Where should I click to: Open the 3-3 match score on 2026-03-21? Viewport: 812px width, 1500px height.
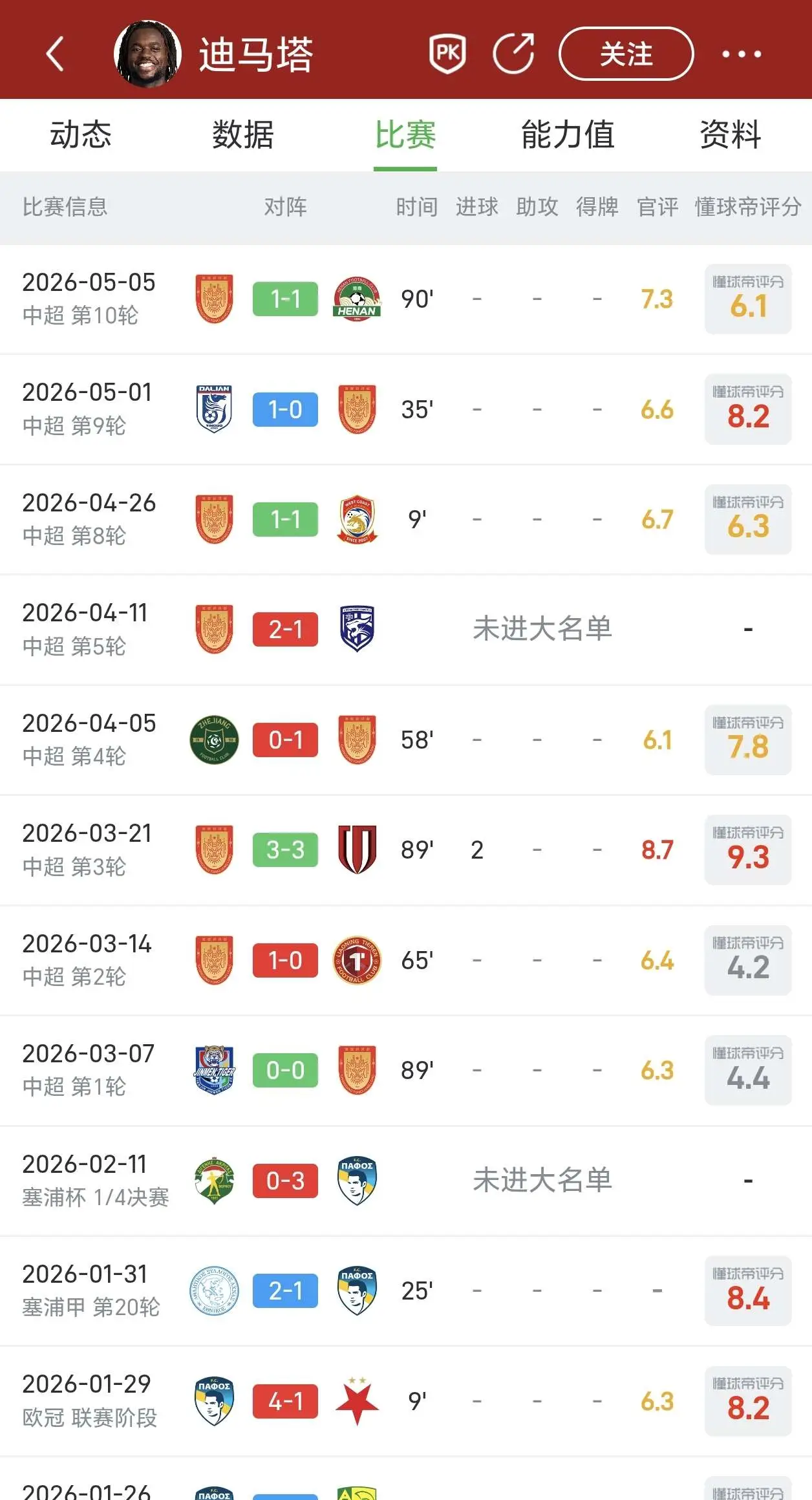(285, 850)
